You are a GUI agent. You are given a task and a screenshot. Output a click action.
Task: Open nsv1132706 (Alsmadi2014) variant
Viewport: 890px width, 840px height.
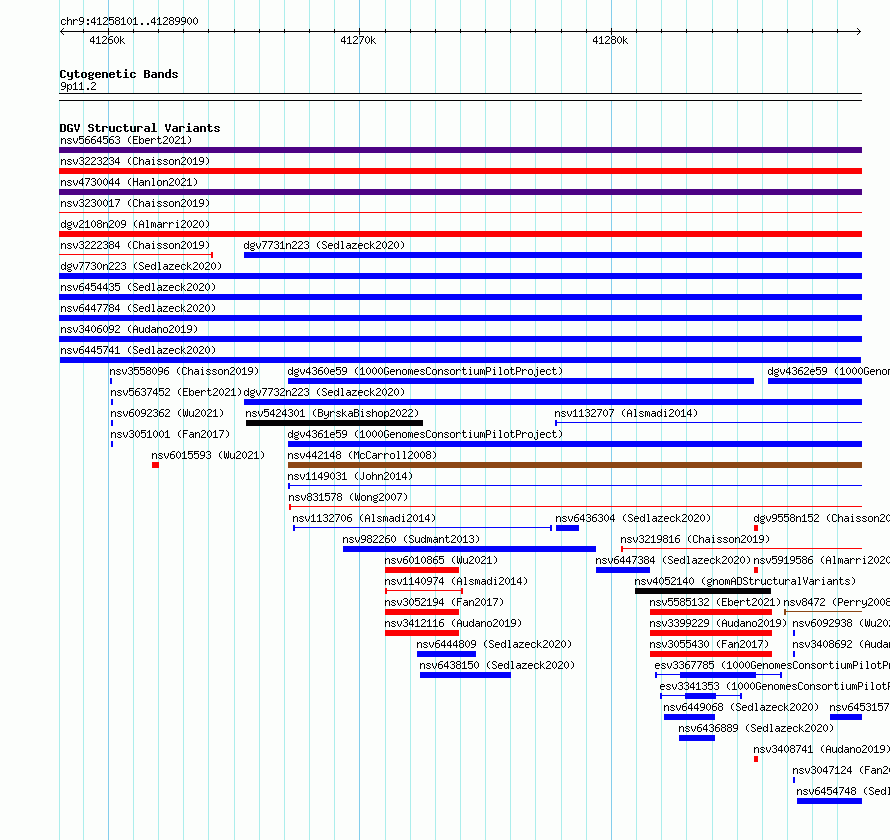pyautogui.click(x=364, y=518)
